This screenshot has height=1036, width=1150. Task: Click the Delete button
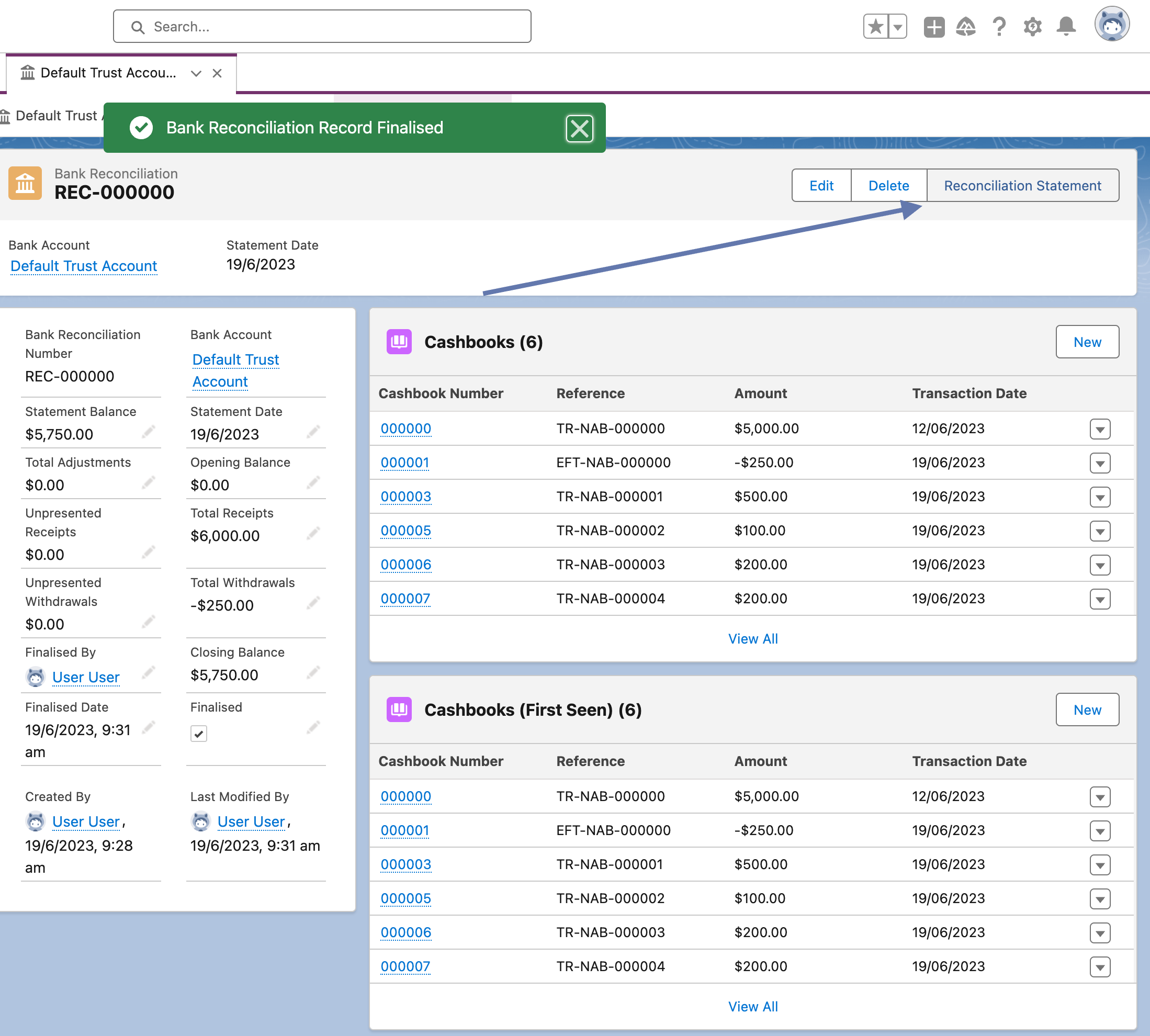point(888,186)
